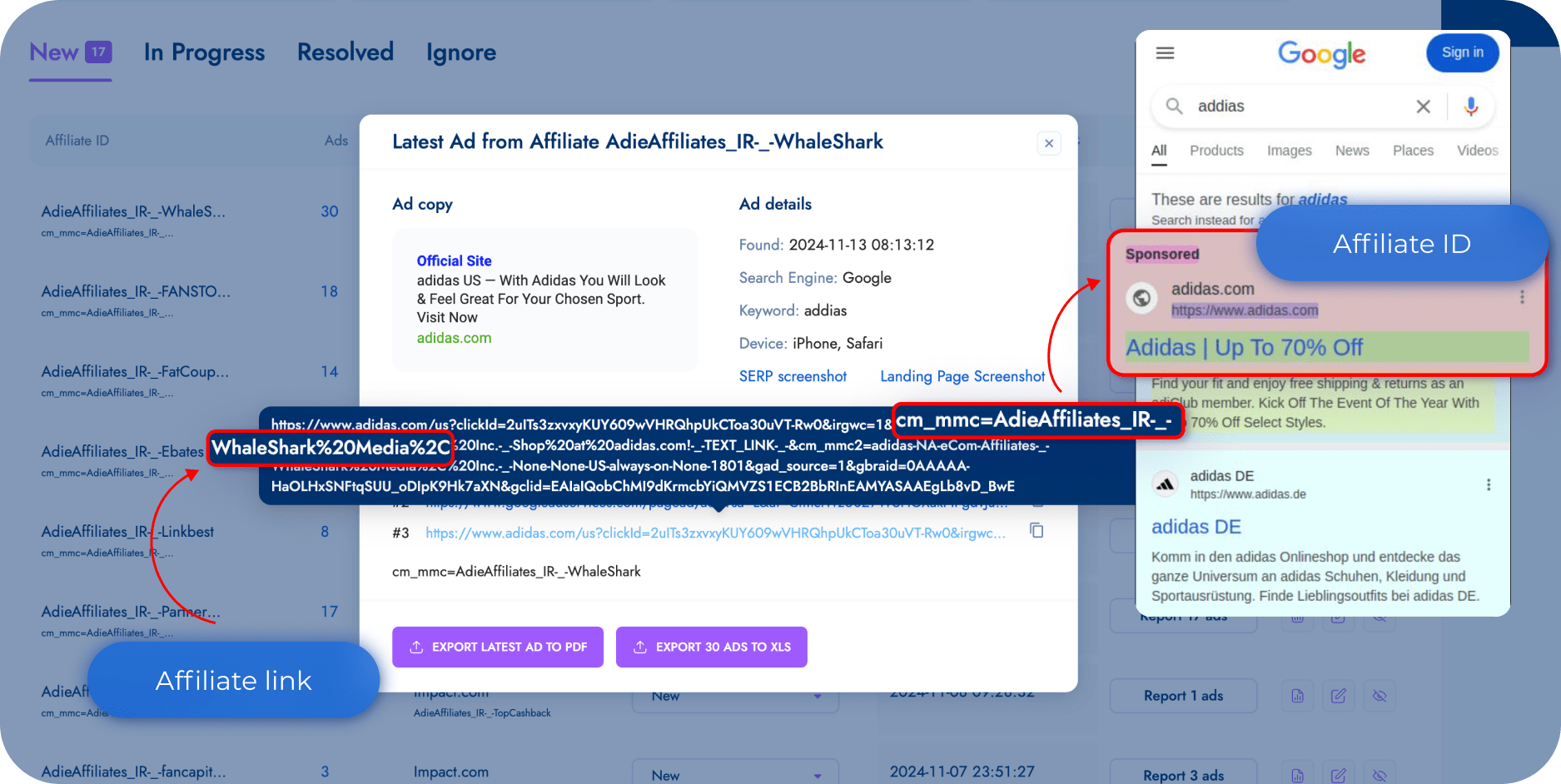The image size is (1561, 784).
Task: Click the edit icon next to Report 3 ads
Action: [1338, 776]
